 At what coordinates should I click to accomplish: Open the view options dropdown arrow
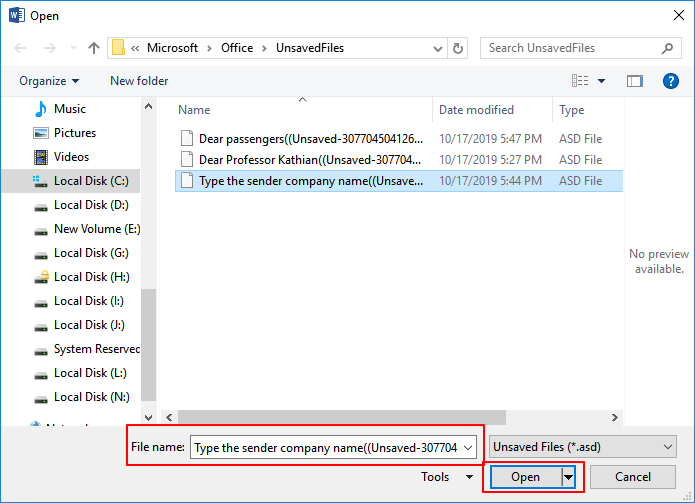tap(601, 81)
